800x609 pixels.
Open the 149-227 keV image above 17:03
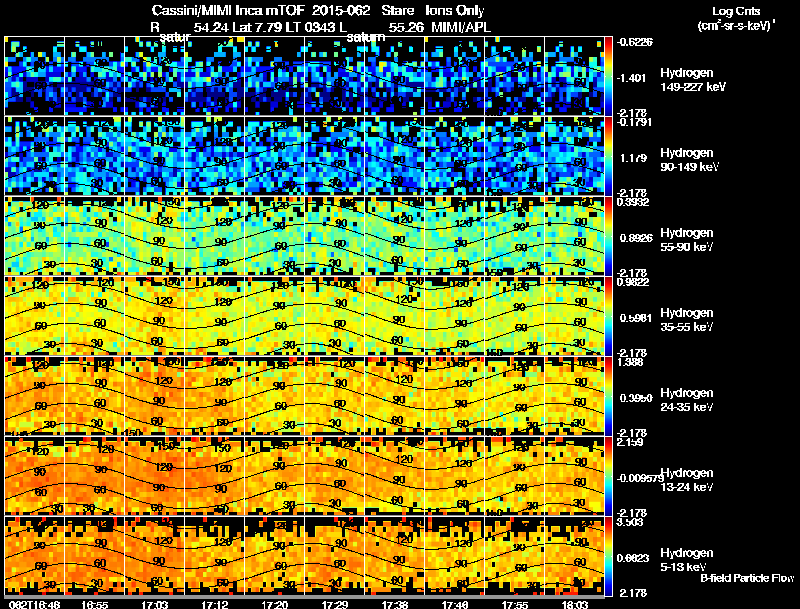point(155,76)
